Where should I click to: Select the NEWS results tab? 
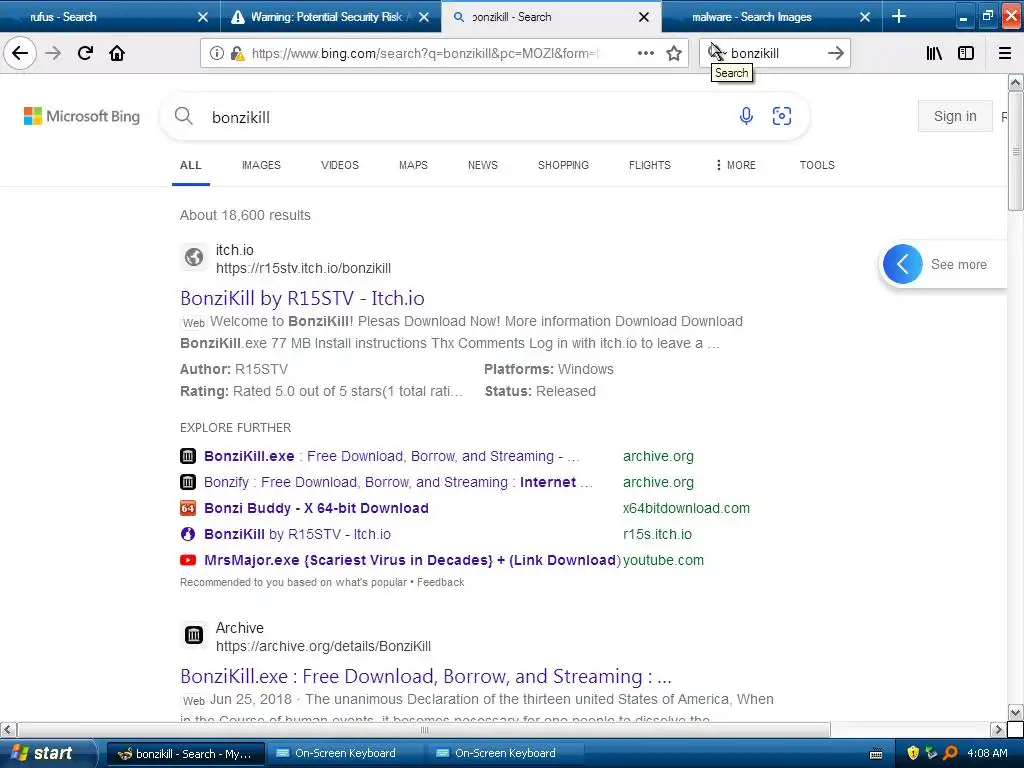pyautogui.click(x=483, y=165)
